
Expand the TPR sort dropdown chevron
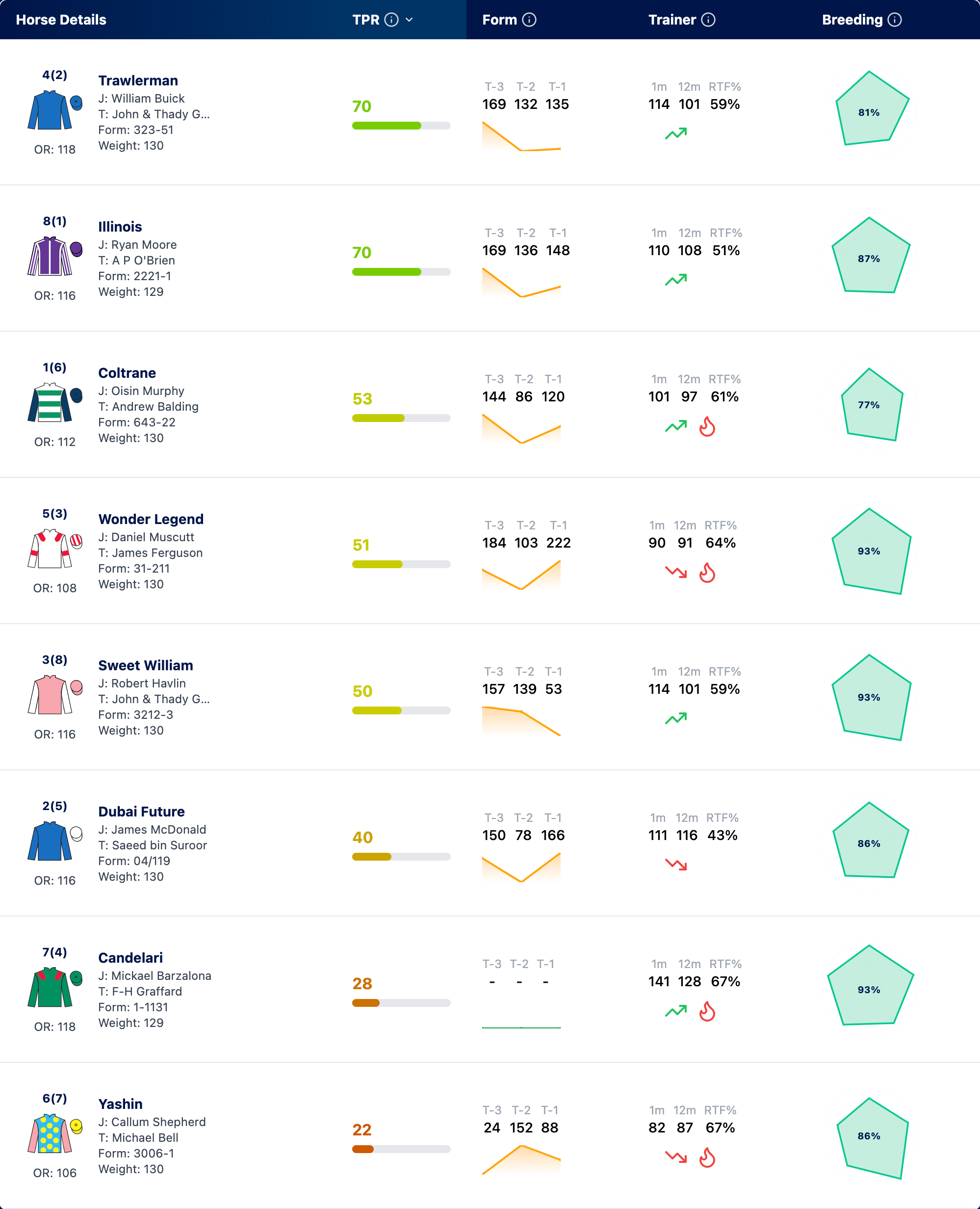(409, 20)
